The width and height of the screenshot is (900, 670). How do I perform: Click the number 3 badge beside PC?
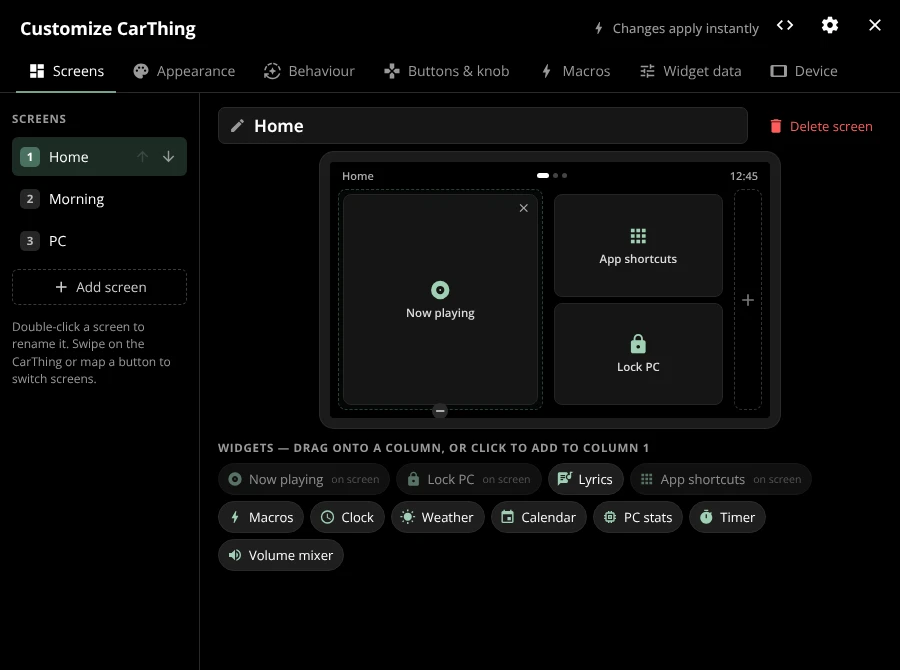click(30, 241)
